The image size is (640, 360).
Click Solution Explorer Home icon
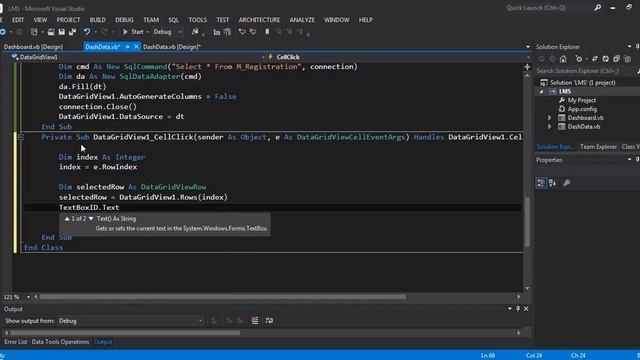563,59
